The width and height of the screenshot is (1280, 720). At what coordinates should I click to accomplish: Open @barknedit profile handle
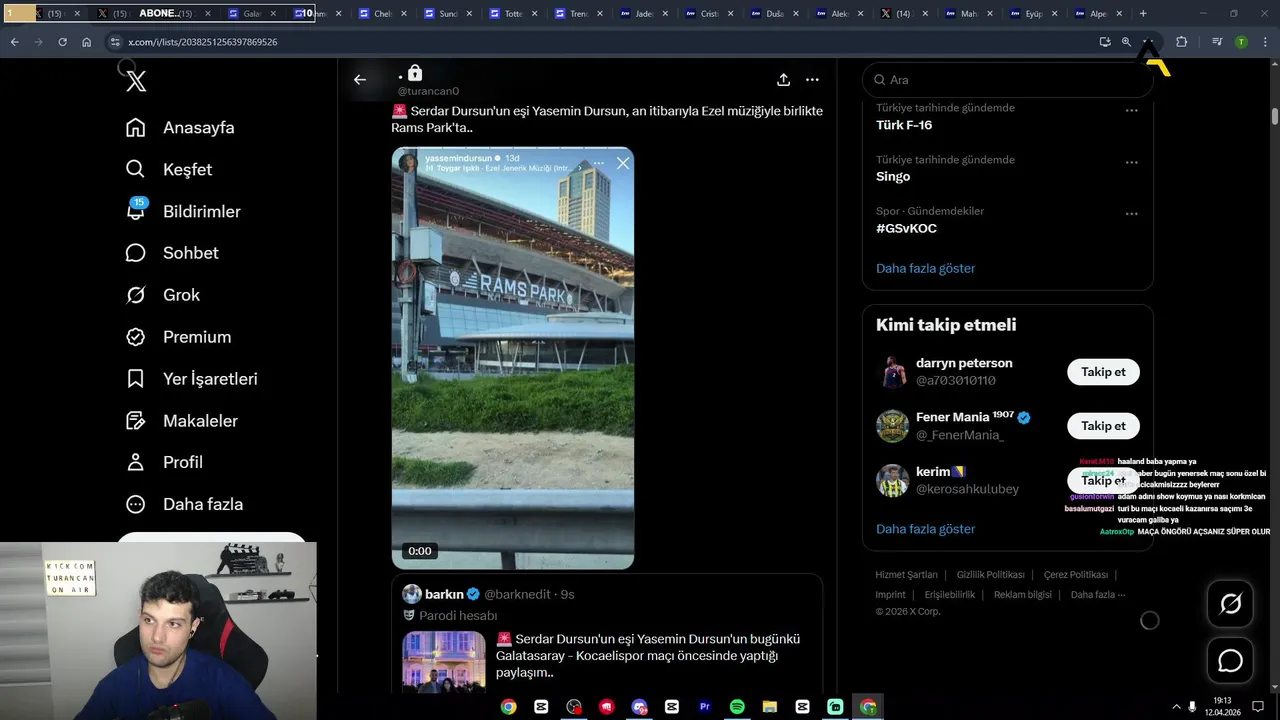(x=517, y=594)
